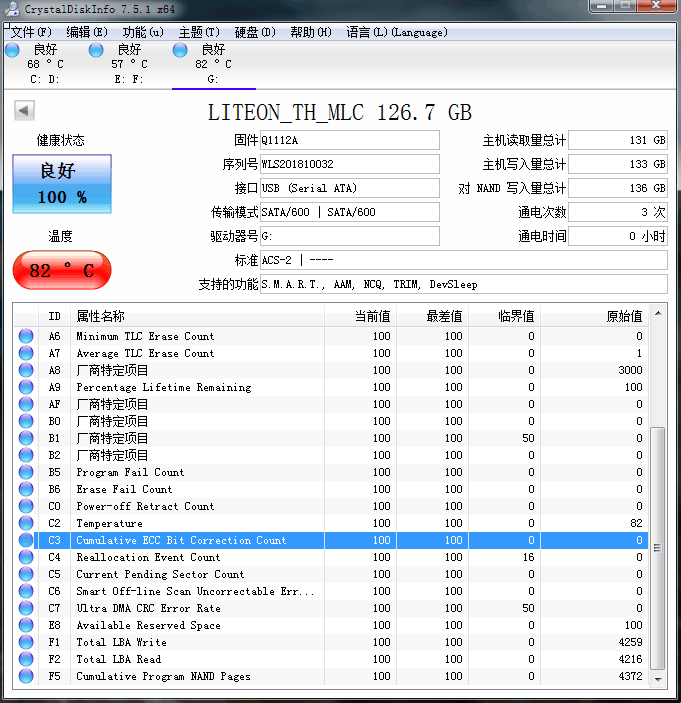Click raw value 4259 in Total LBA Write row

point(630,642)
